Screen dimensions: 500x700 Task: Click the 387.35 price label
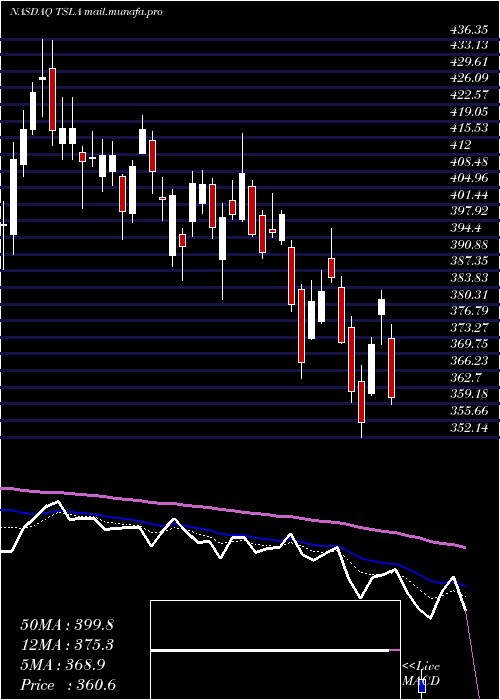469,261
